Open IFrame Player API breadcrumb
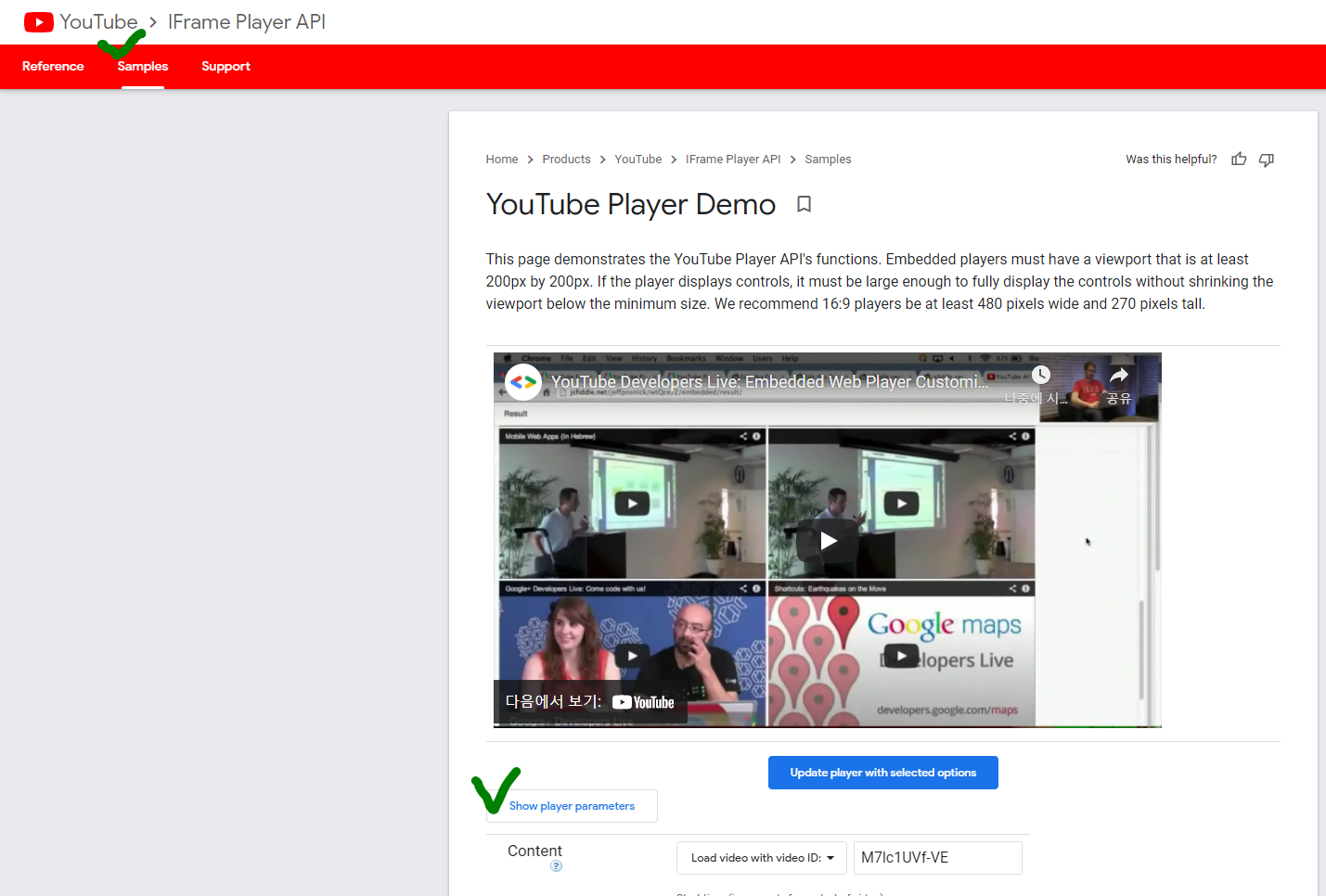This screenshot has height=896, width=1326. [733, 160]
